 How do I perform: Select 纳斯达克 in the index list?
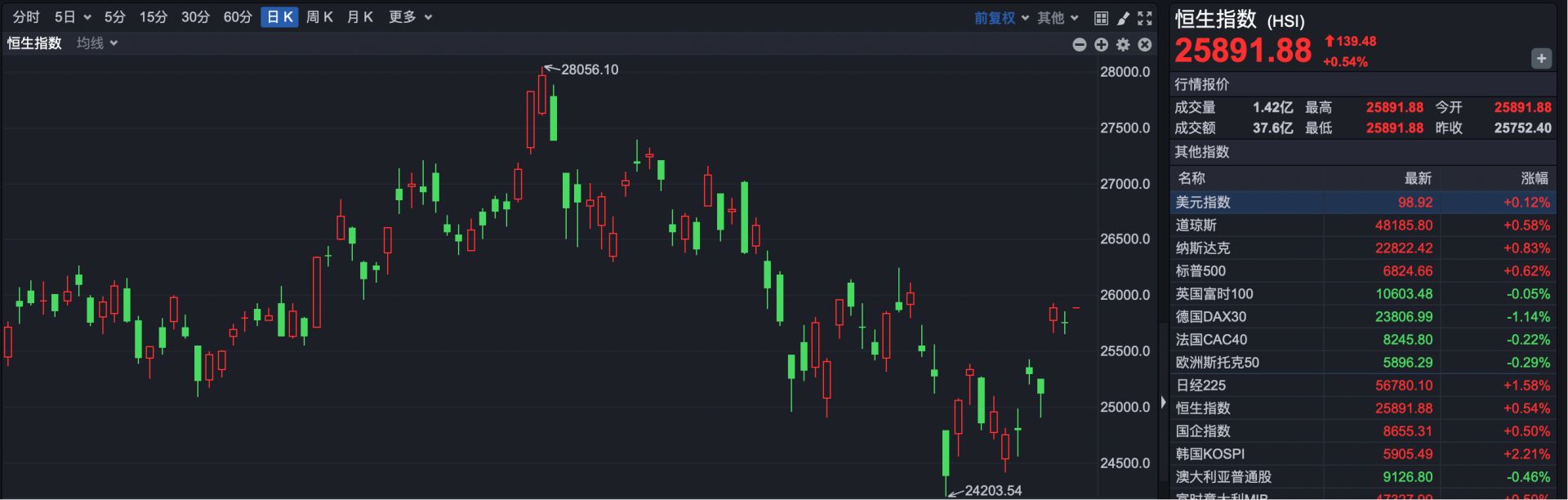1202,248
